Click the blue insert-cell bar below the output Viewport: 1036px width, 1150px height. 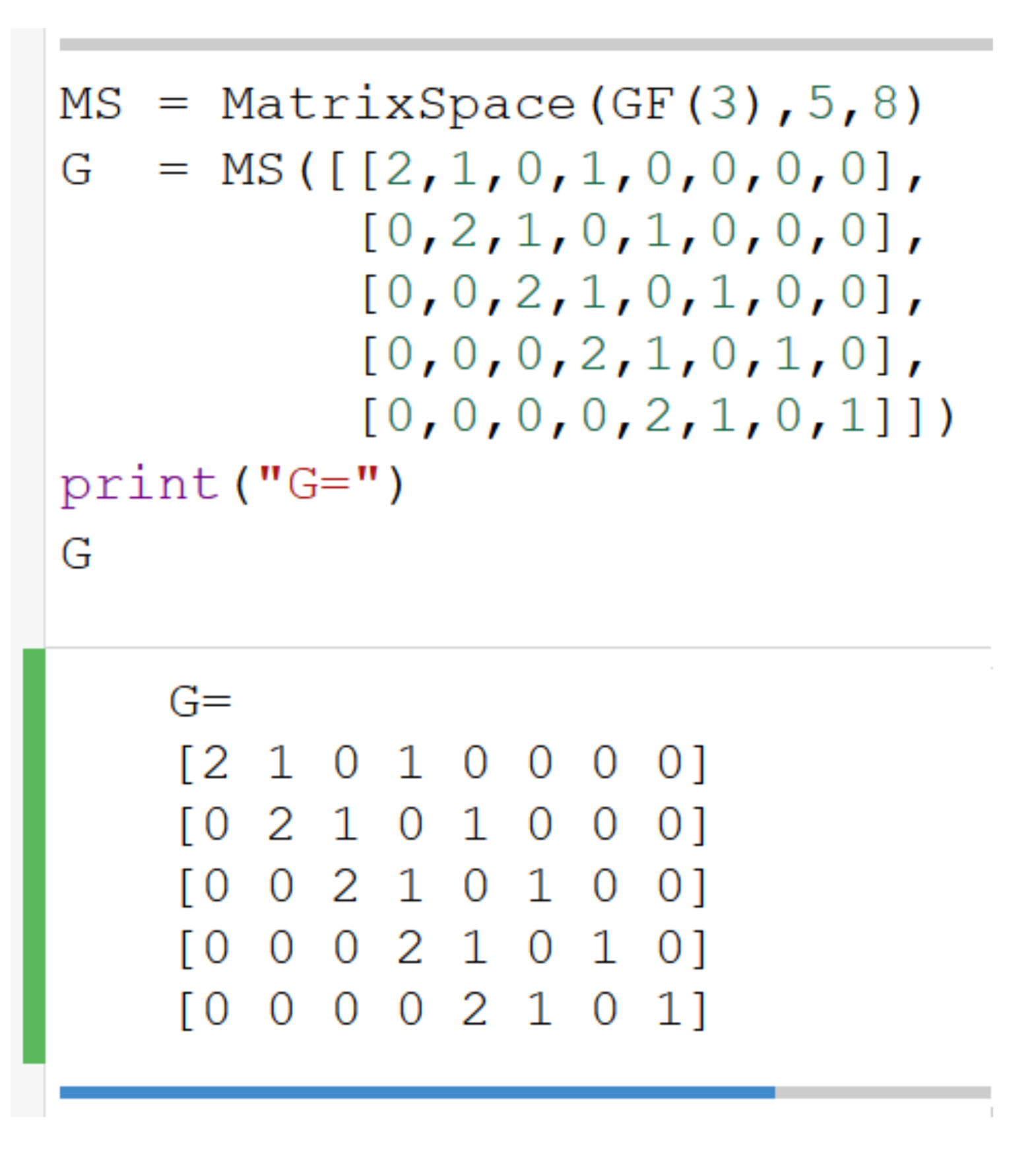coord(525,1093)
